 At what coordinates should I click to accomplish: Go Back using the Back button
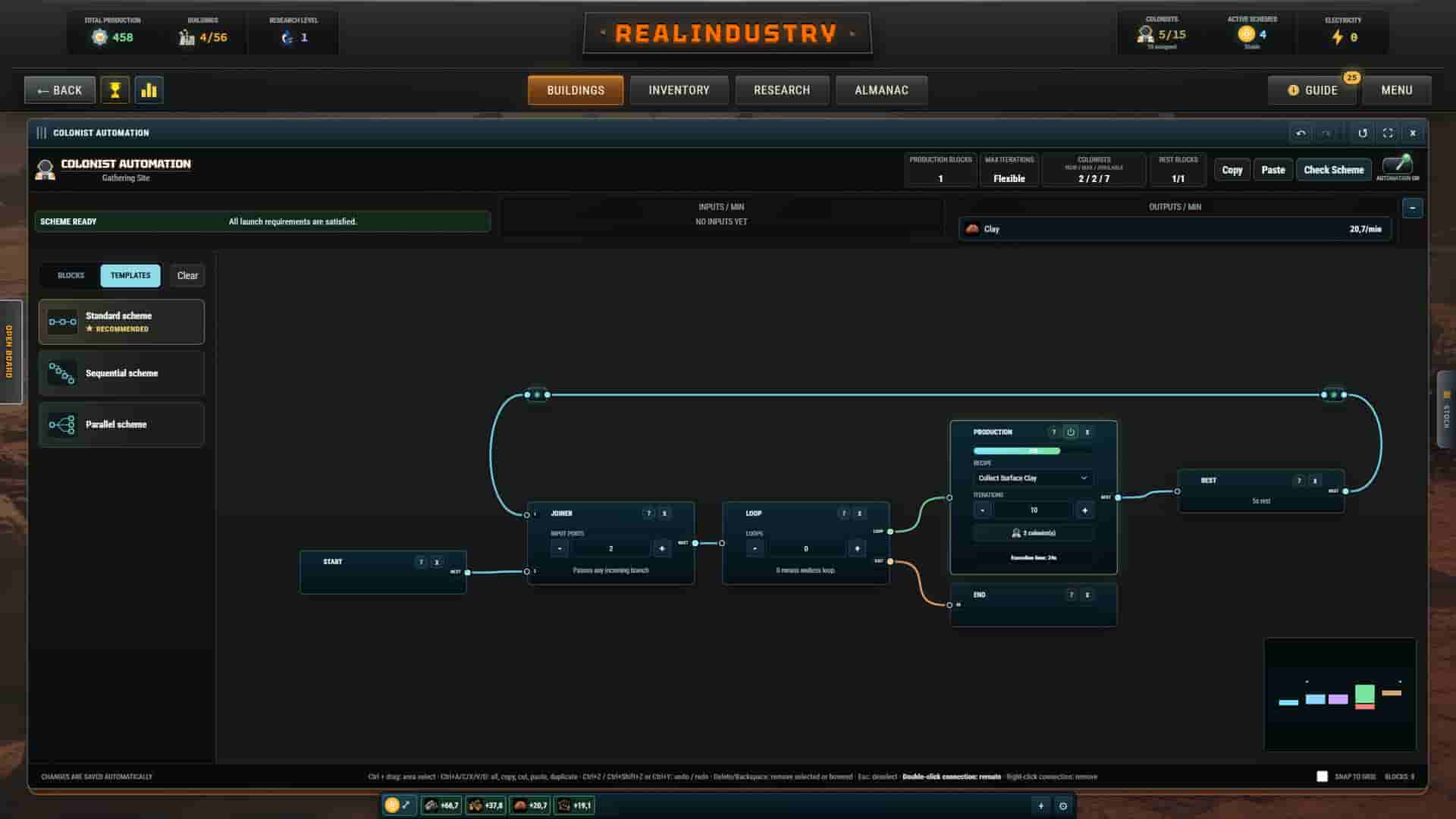click(x=60, y=90)
